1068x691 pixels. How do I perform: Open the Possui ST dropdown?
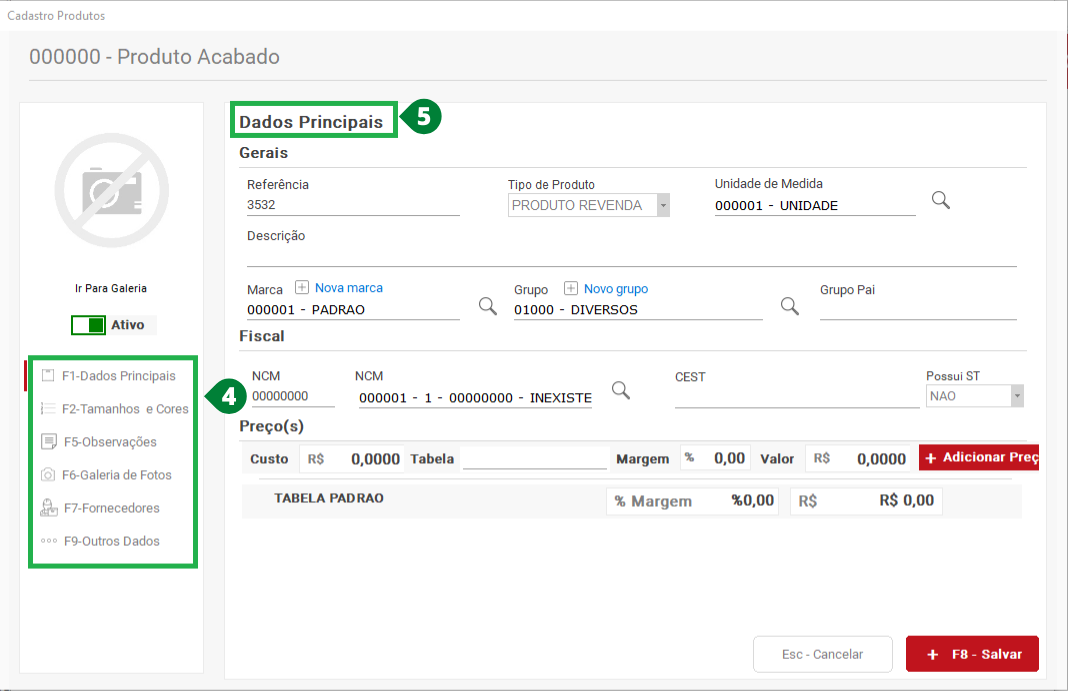pyautogui.click(x=975, y=396)
